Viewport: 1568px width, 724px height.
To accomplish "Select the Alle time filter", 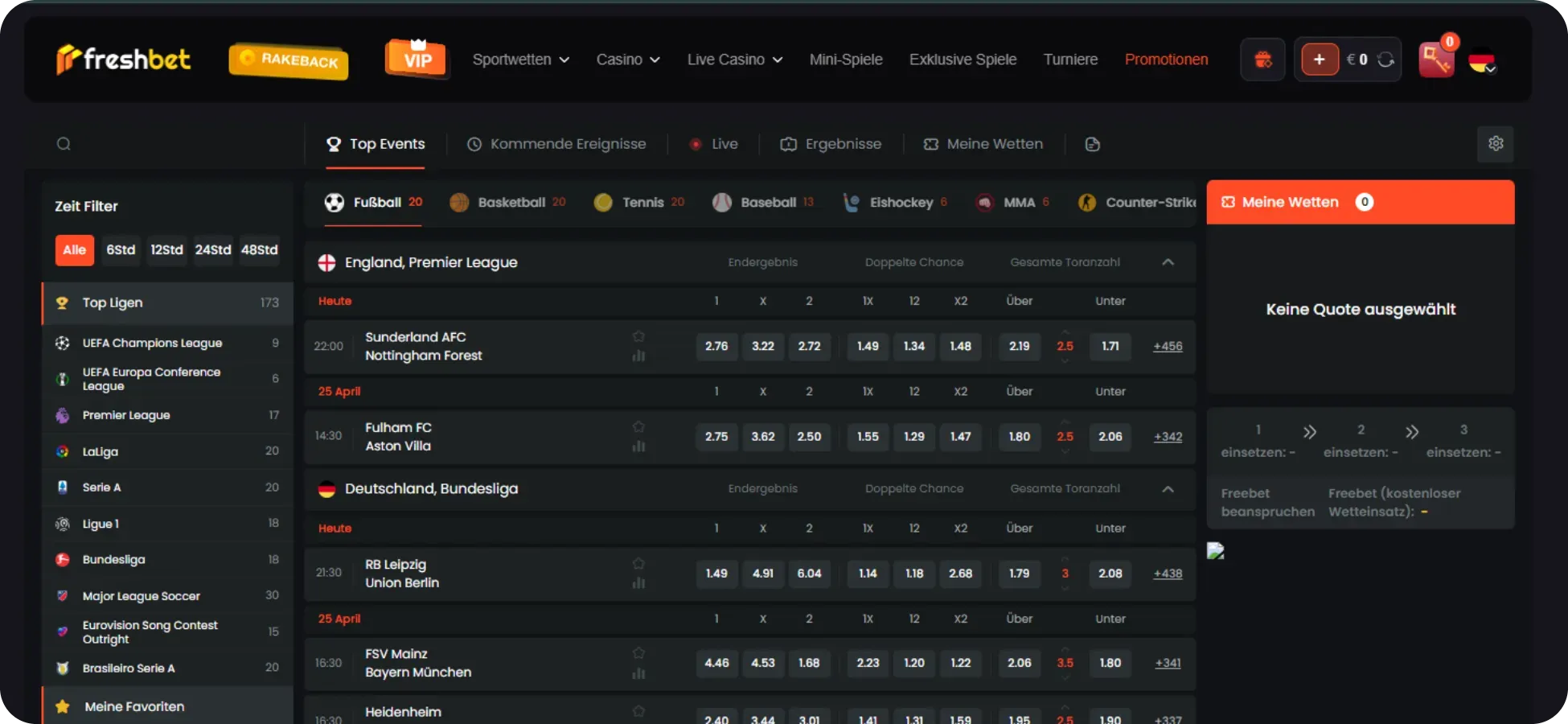I will 75,250.
